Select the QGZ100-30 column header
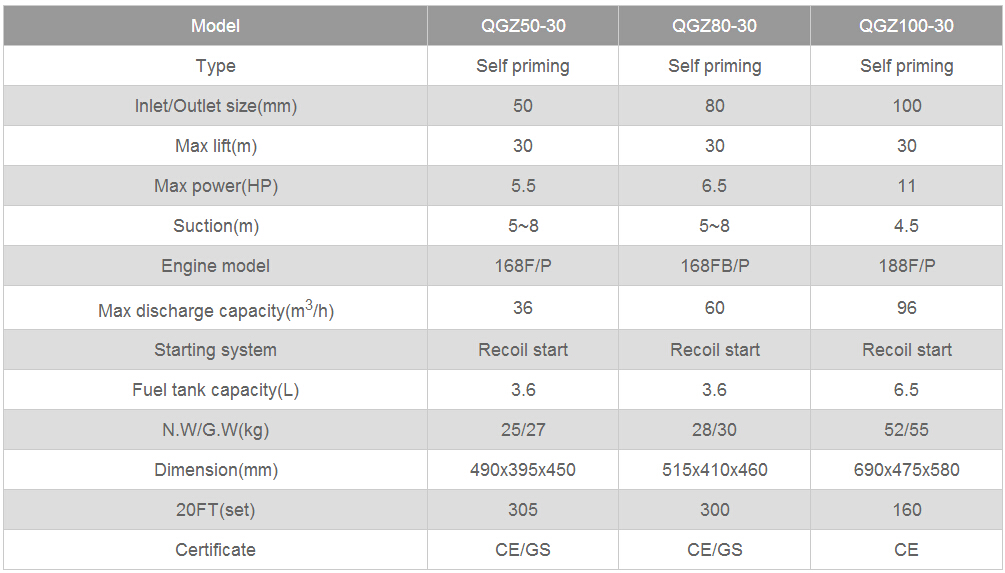This screenshot has height=573, width=1005. click(x=906, y=26)
